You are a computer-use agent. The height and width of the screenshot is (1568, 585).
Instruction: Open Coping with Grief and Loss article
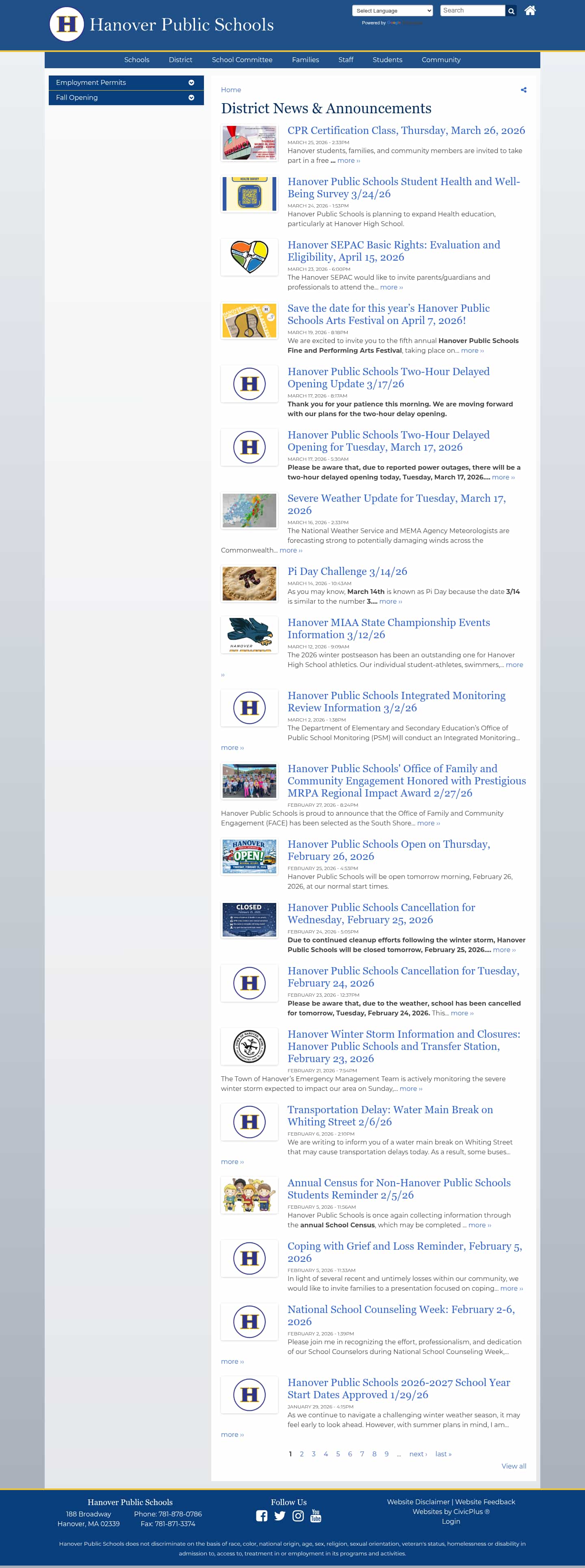point(405,1252)
